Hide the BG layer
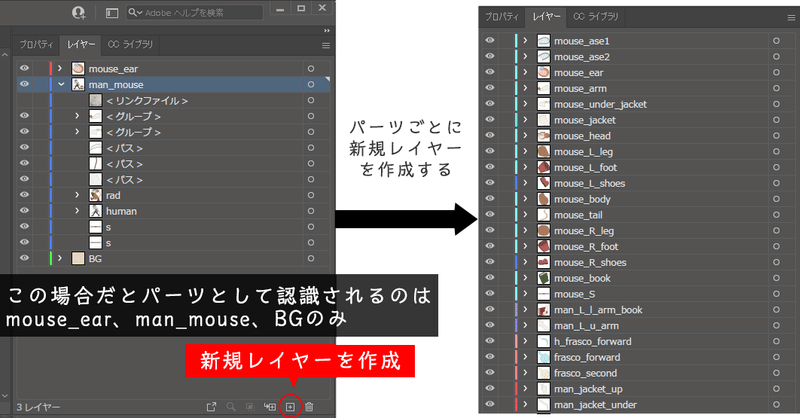This screenshot has width=800, height=418. pos(24,258)
